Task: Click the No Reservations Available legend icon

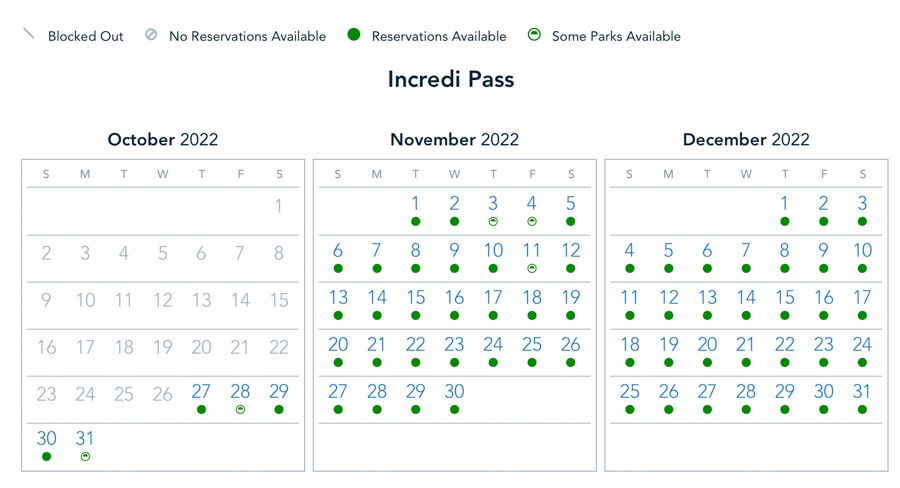Action: point(151,35)
